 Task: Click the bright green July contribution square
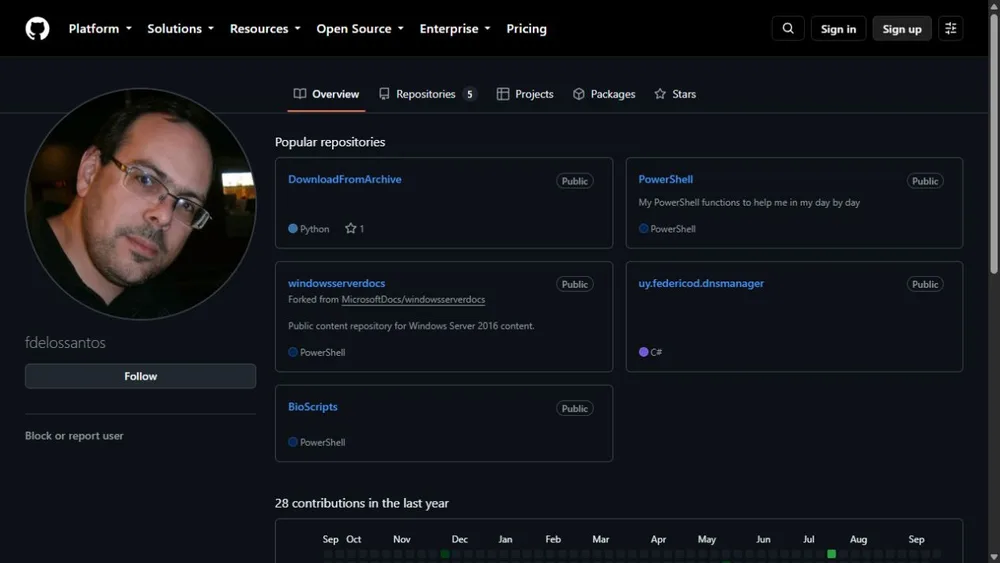click(x=832, y=554)
